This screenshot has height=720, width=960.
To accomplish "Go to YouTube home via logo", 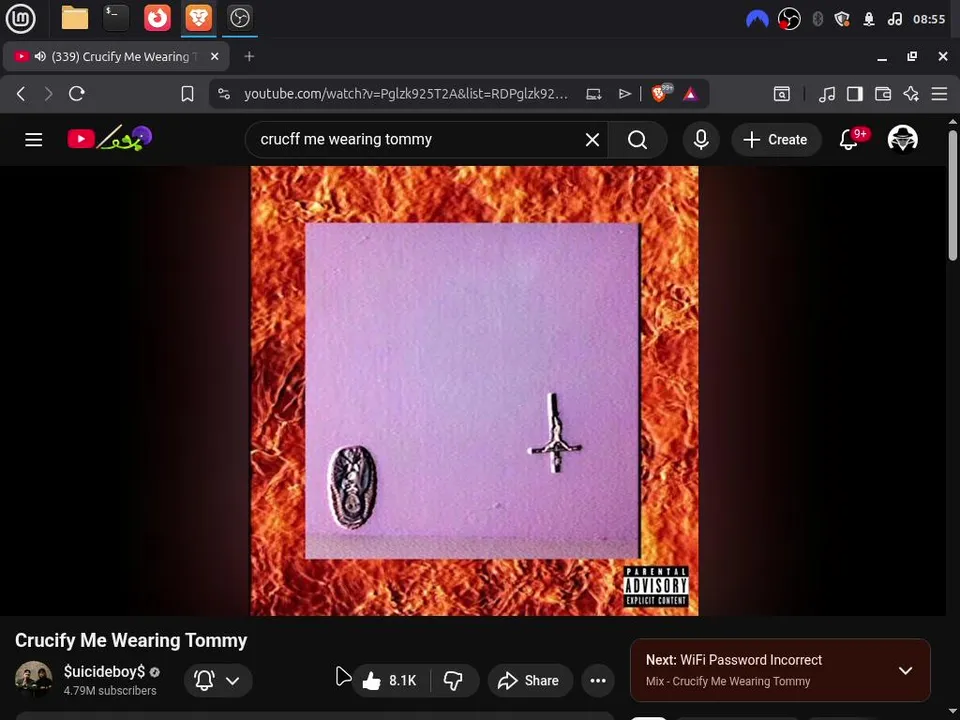I will click(110, 139).
